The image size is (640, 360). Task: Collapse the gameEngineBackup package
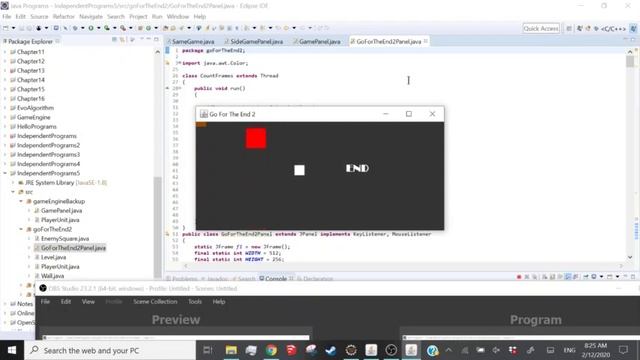coord(21,201)
